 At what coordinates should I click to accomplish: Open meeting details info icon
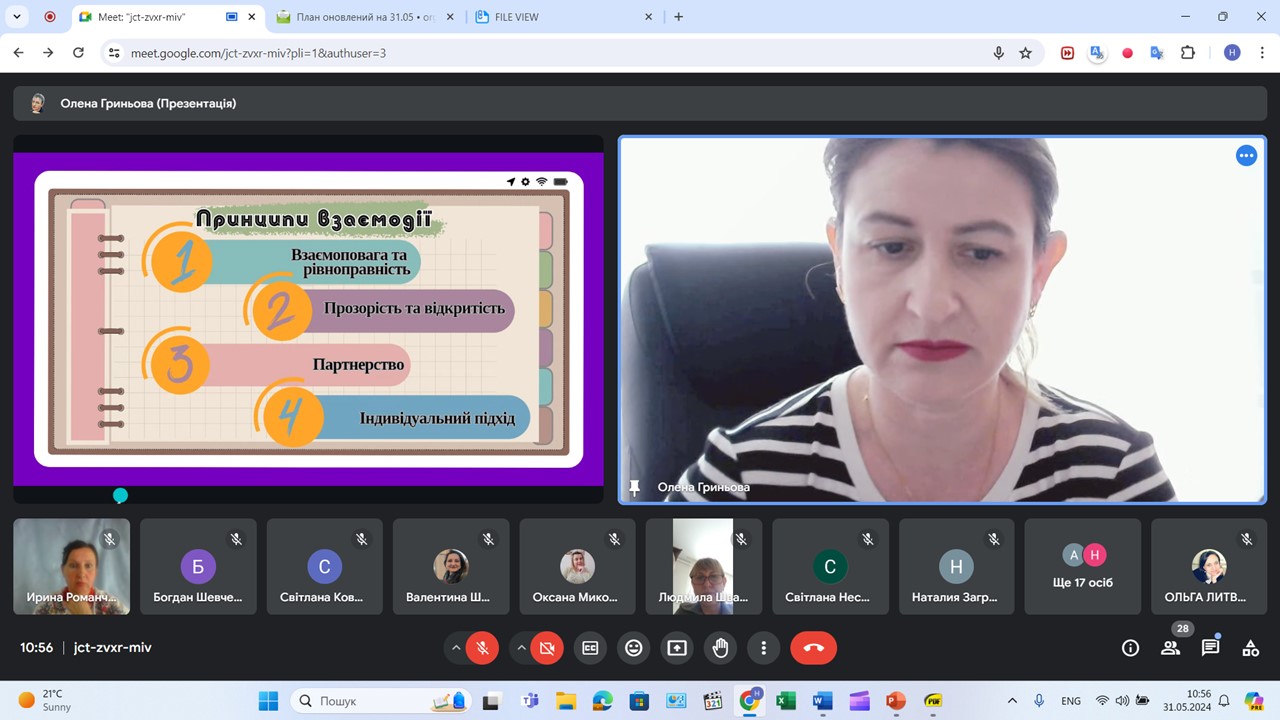click(1130, 648)
